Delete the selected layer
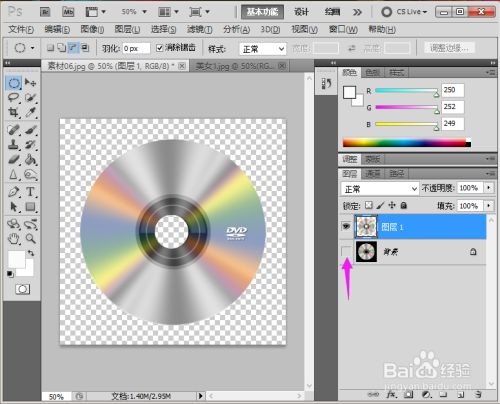 point(478,395)
